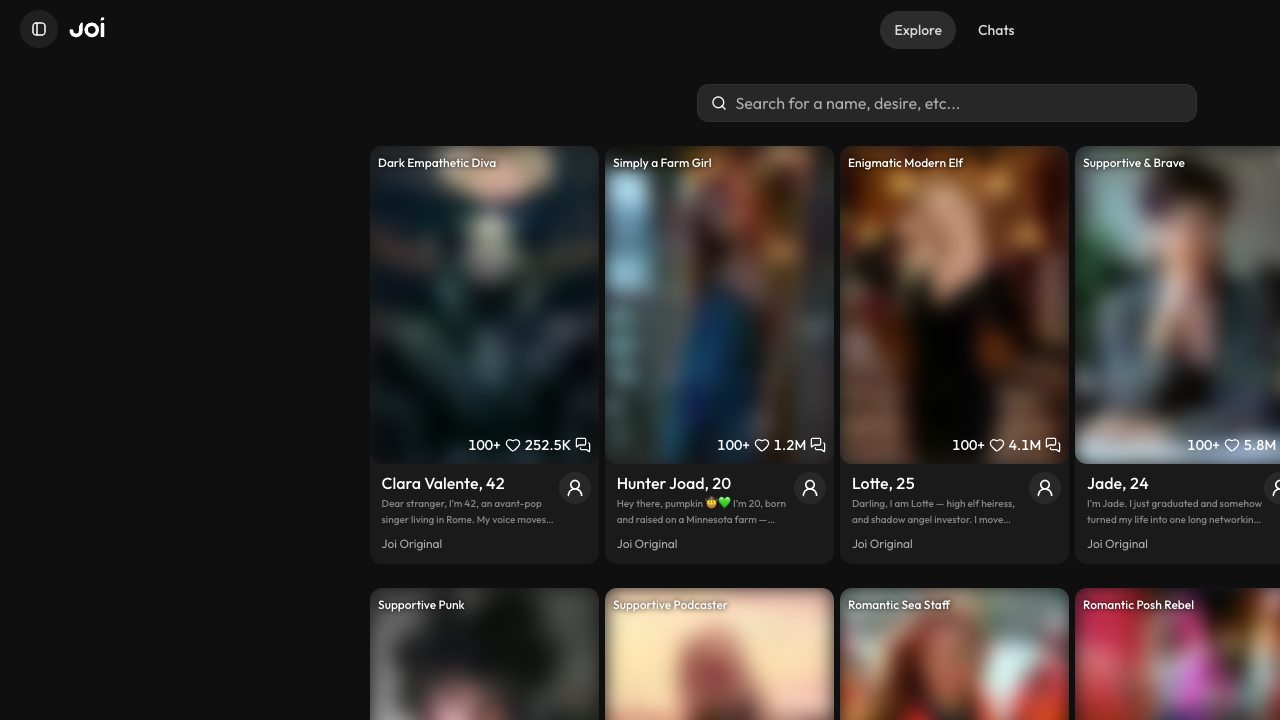The width and height of the screenshot is (1280, 720).
Task: Focus the name or desire search field
Action: click(947, 103)
